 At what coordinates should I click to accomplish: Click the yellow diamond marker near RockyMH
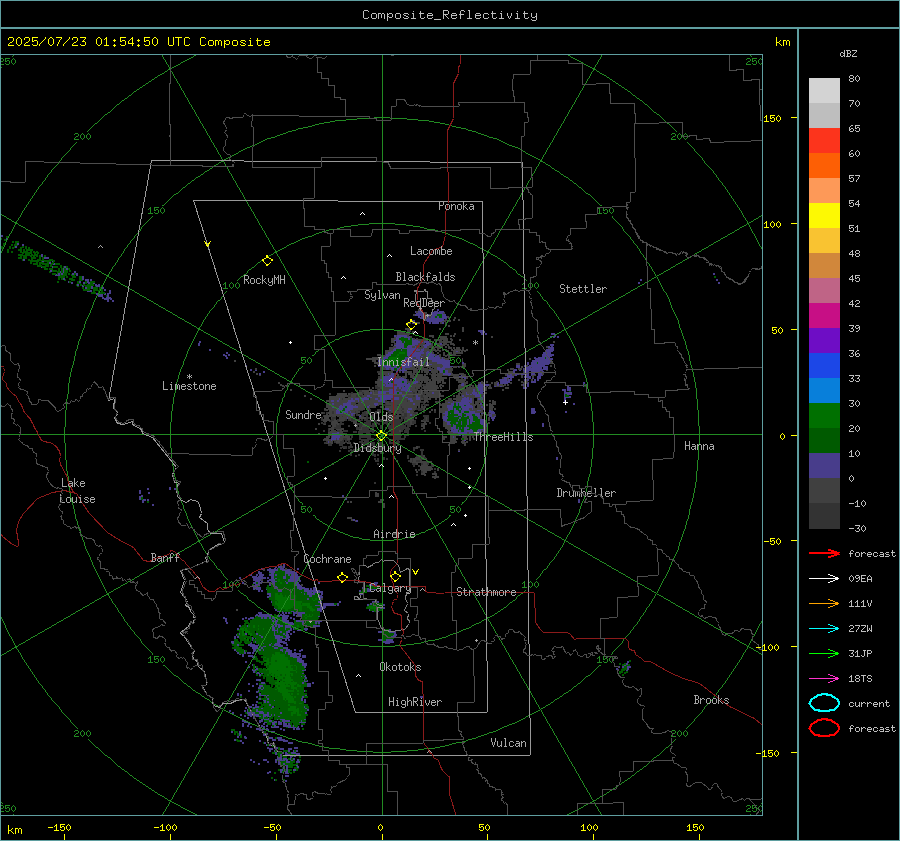point(267,261)
